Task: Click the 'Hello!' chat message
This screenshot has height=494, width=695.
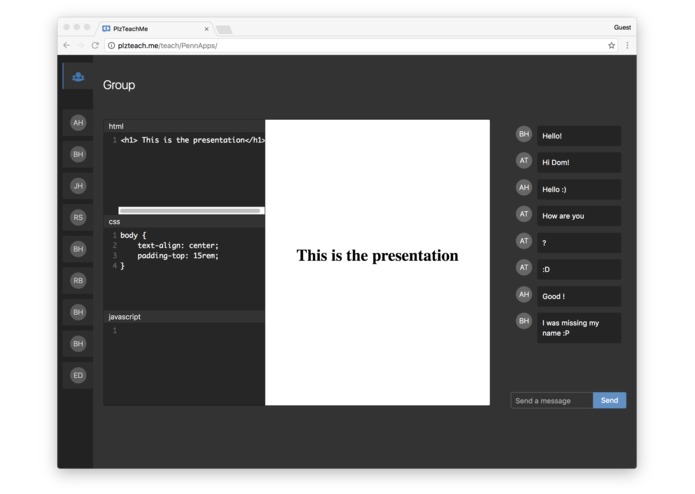Action: point(579,136)
